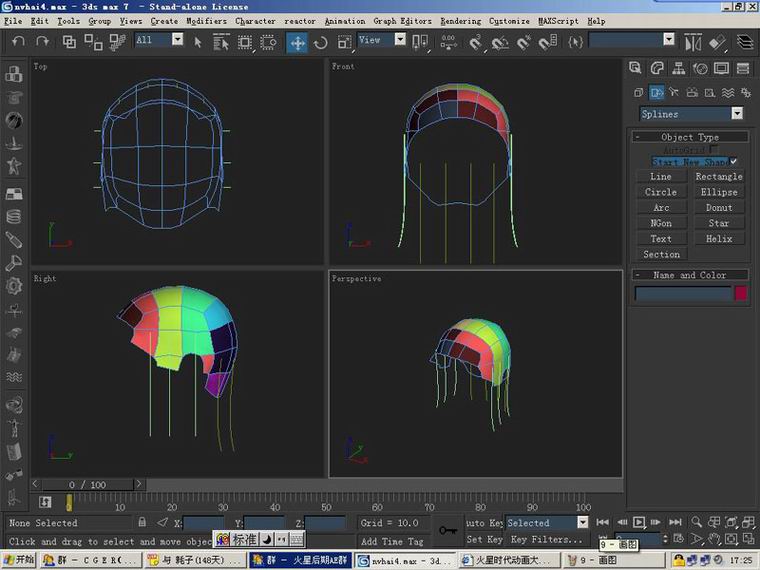Toggle Auto Key animation mode
This screenshot has height=570, width=760.
click(x=484, y=522)
